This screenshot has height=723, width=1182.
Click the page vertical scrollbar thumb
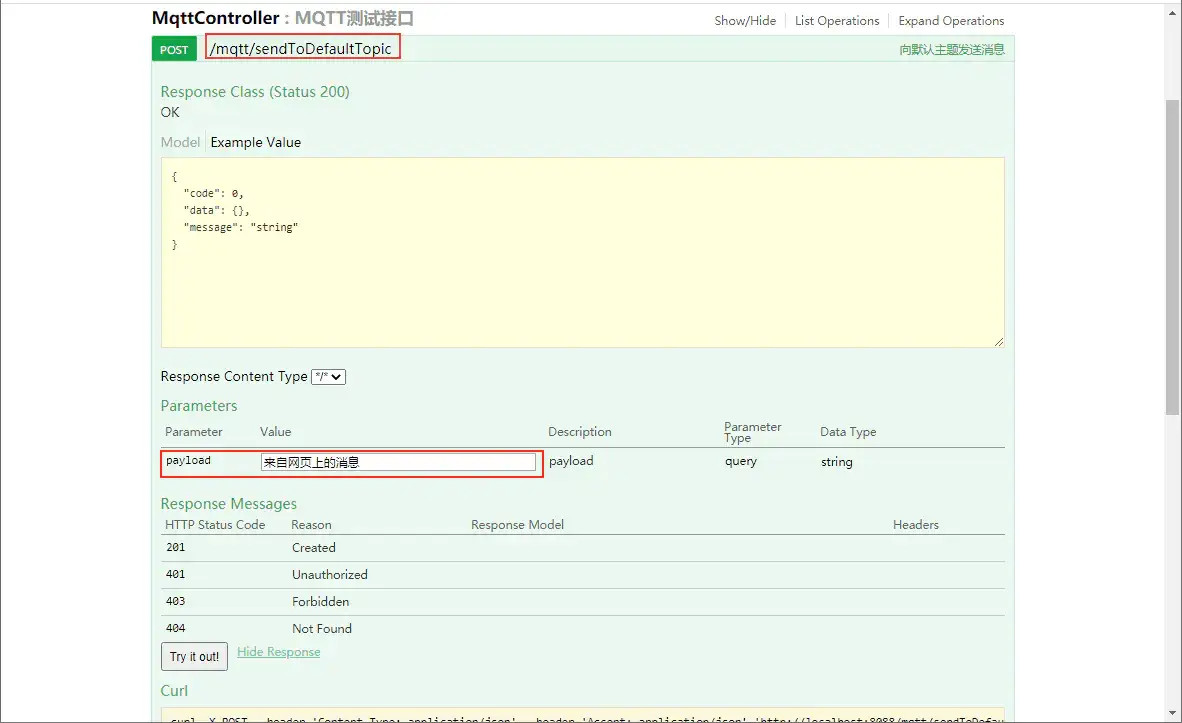1172,256
